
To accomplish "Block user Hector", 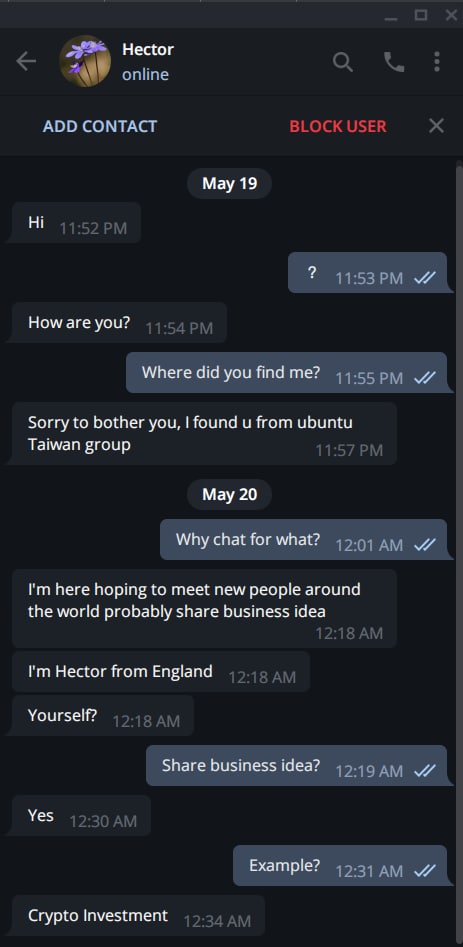I will tap(337, 126).
